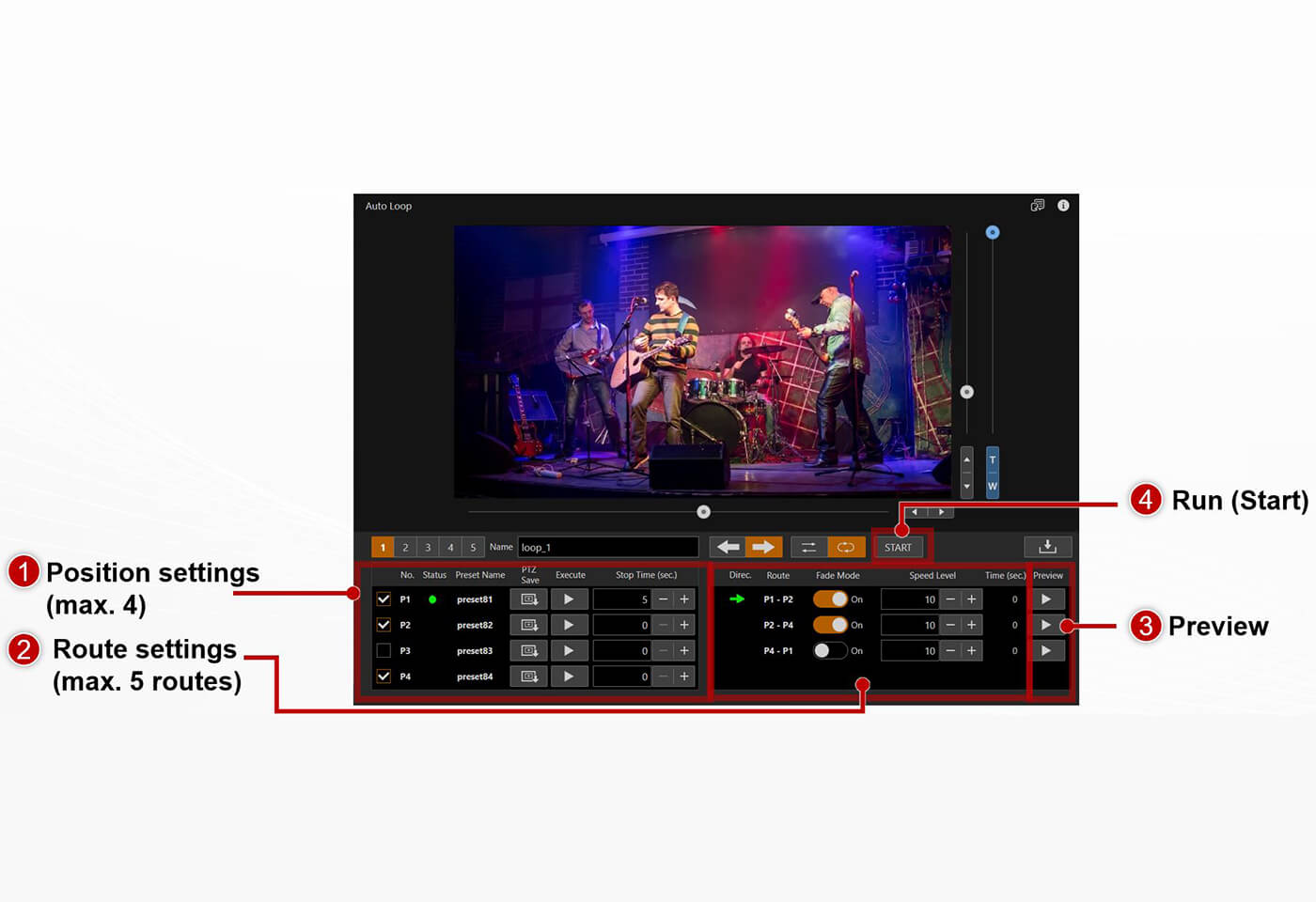1316x902 pixels.
Task: Turn on Fade Mode for route P4 - P1
Action: coord(833,650)
